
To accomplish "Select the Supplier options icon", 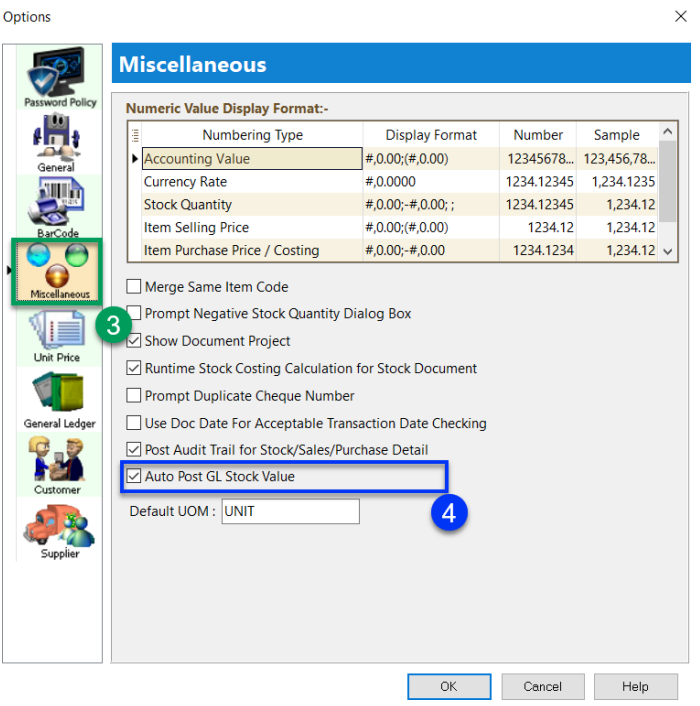I will click(59, 530).
